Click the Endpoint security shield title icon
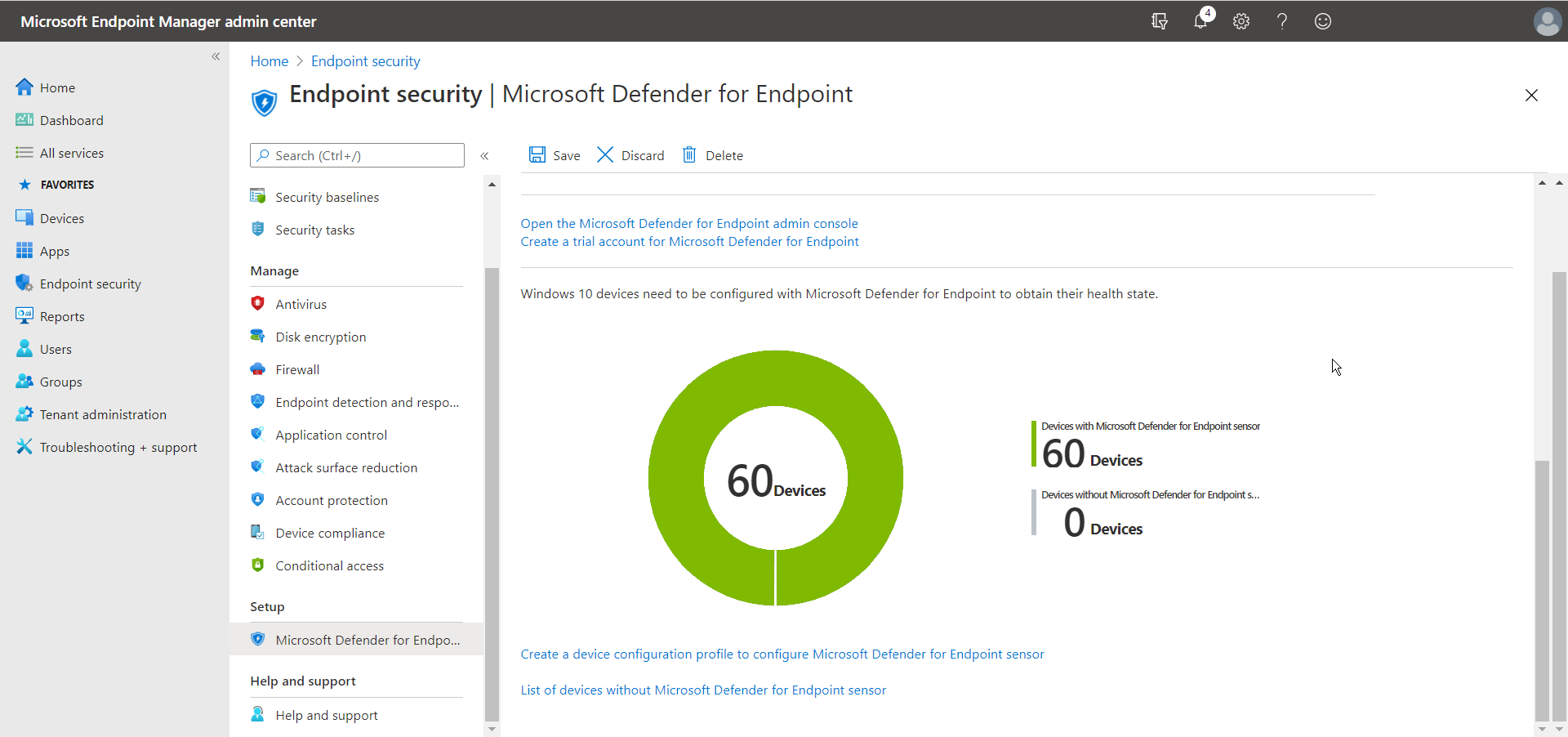 [264, 103]
